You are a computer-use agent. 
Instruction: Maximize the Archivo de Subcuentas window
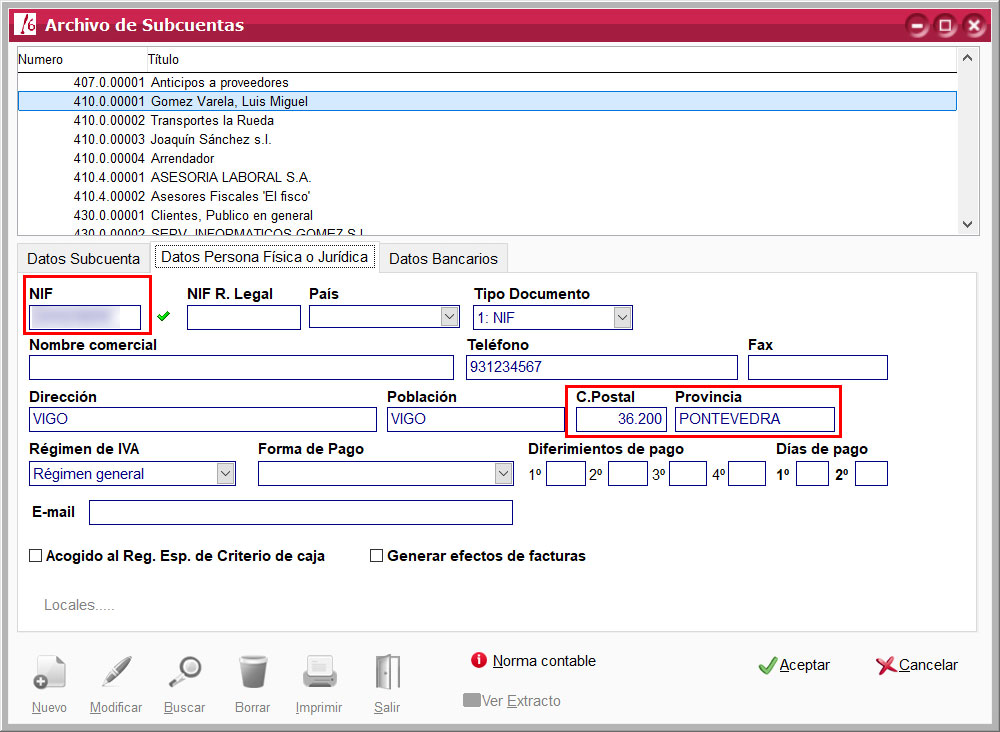[x=945, y=26]
